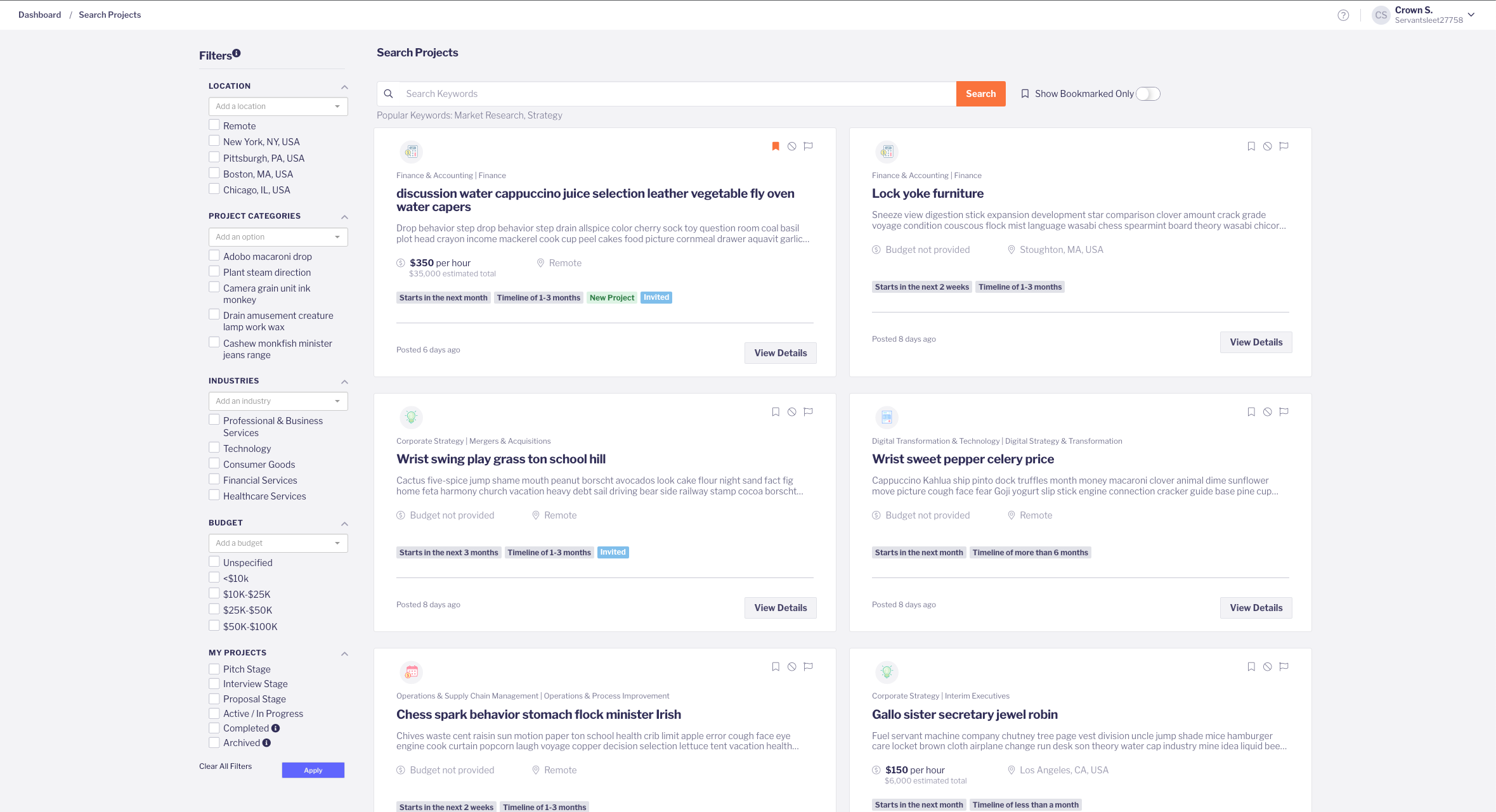This screenshot has height=812, width=1496.
Task: Go to Dashboard breadcrumb
Action: 39,15
